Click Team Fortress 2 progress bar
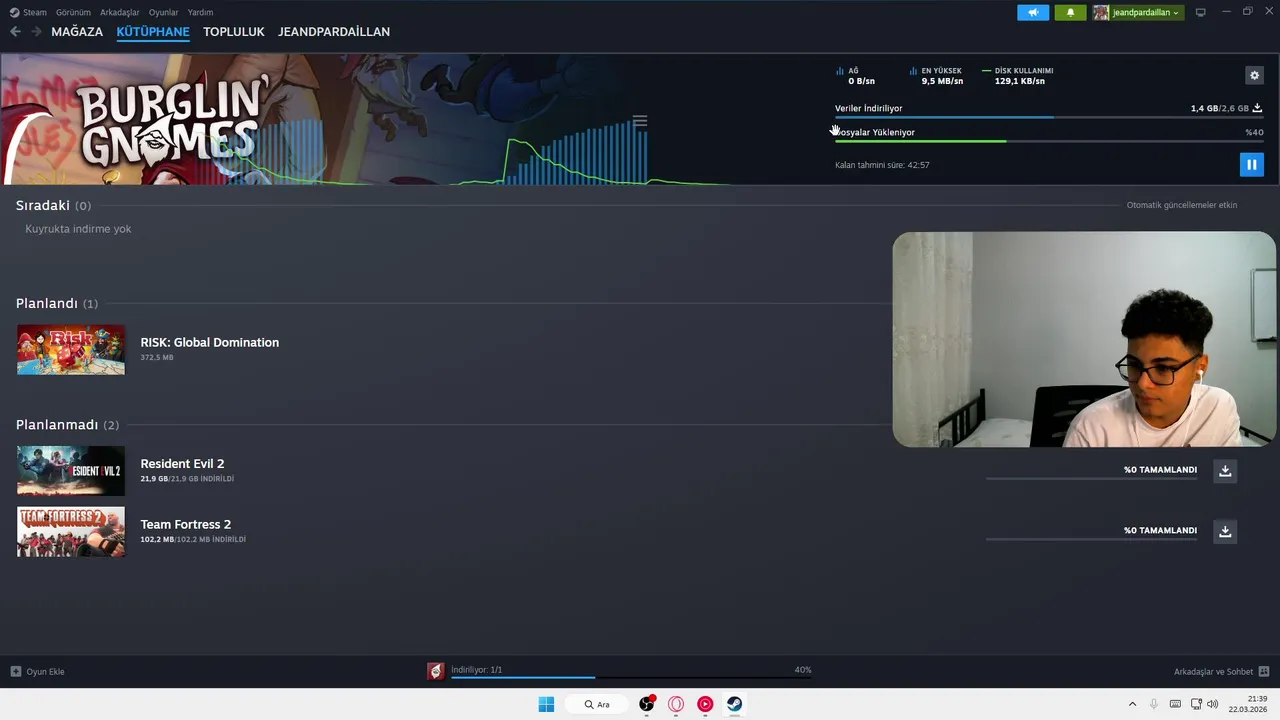1280x720 pixels. coord(1091,540)
